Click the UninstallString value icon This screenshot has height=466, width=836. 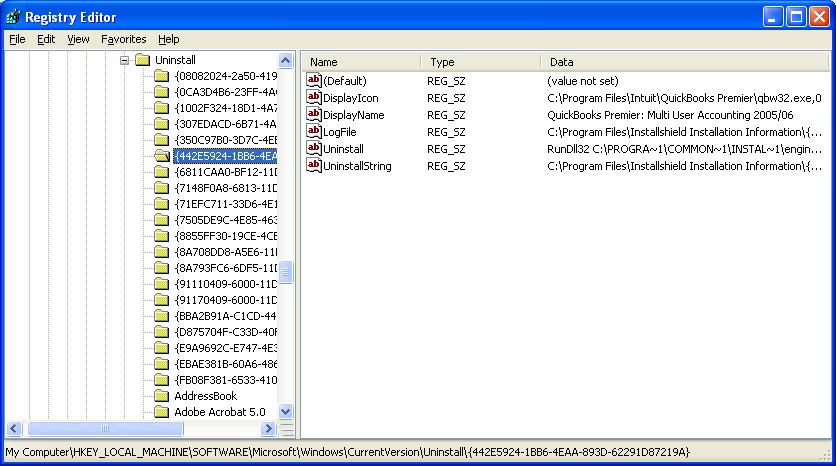click(314, 166)
